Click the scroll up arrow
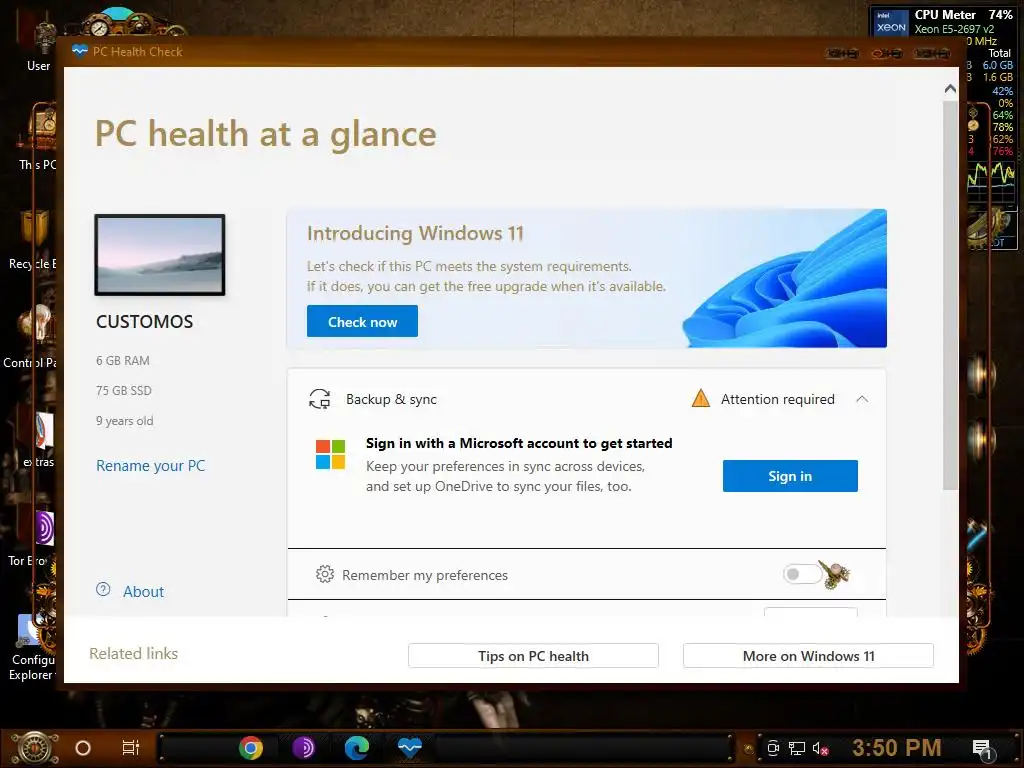 (950, 88)
